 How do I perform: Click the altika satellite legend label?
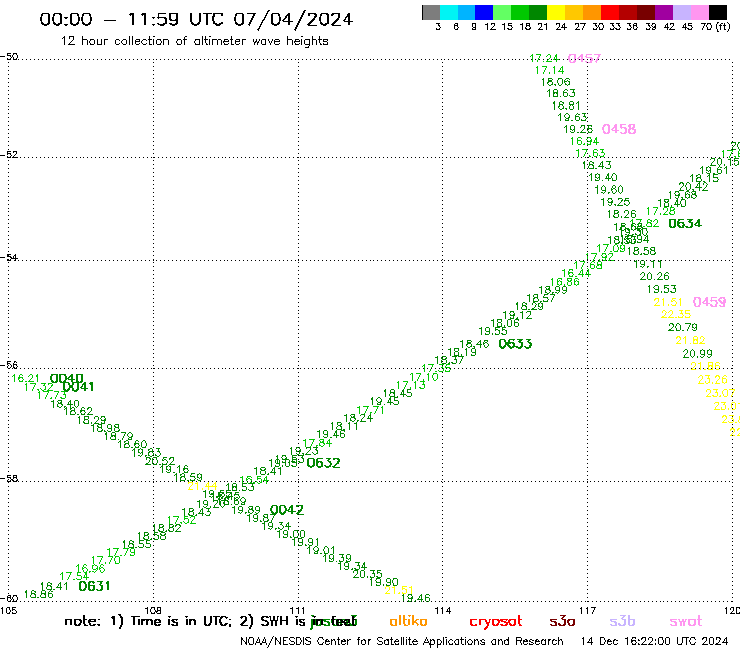408,621
